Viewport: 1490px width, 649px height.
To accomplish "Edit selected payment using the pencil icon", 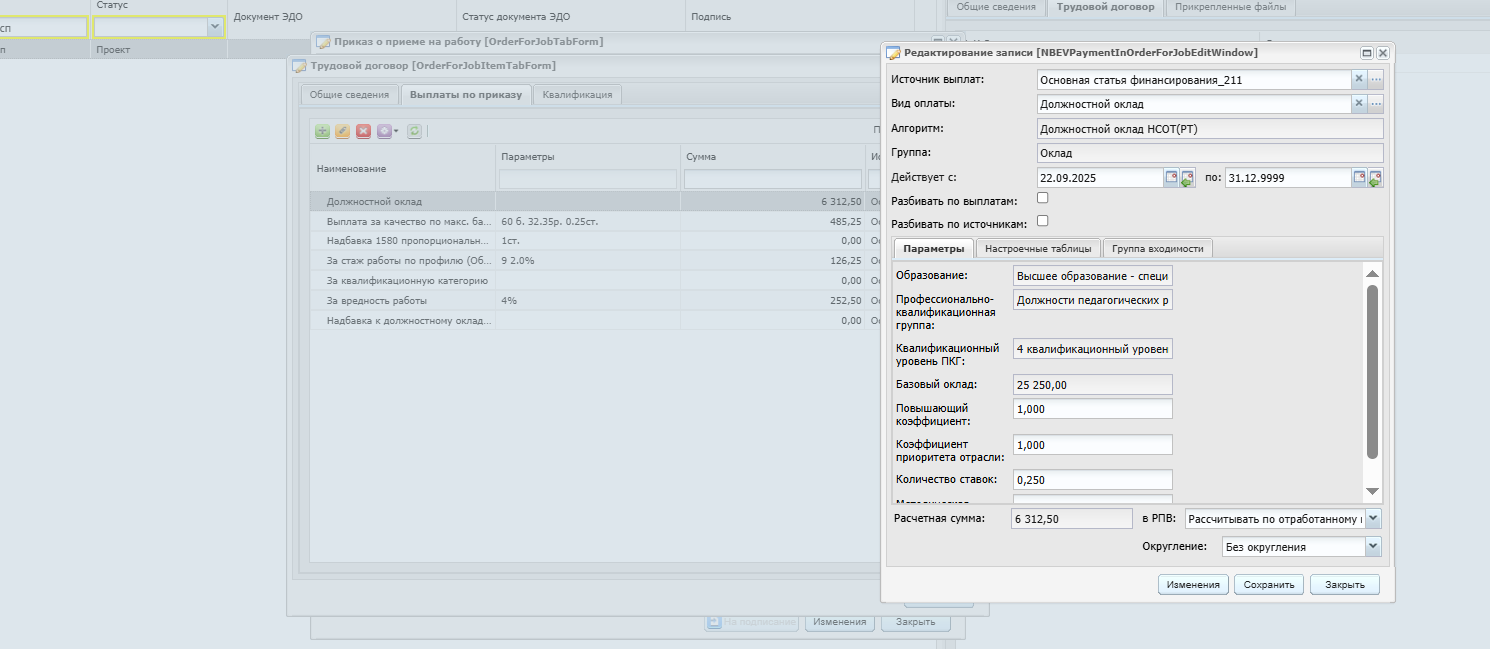I will 342,131.
